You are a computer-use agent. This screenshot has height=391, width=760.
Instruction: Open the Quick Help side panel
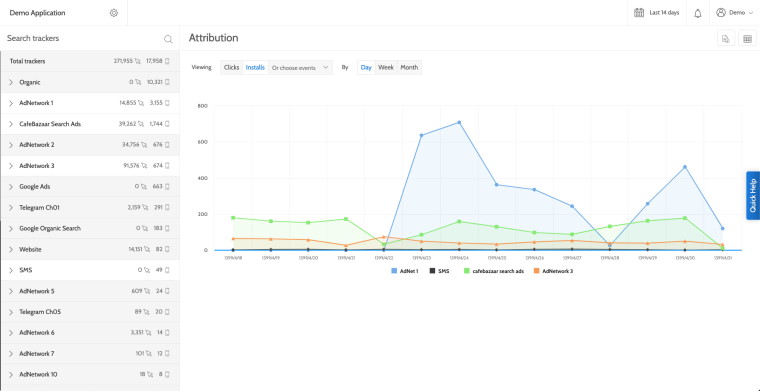tap(753, 195)
